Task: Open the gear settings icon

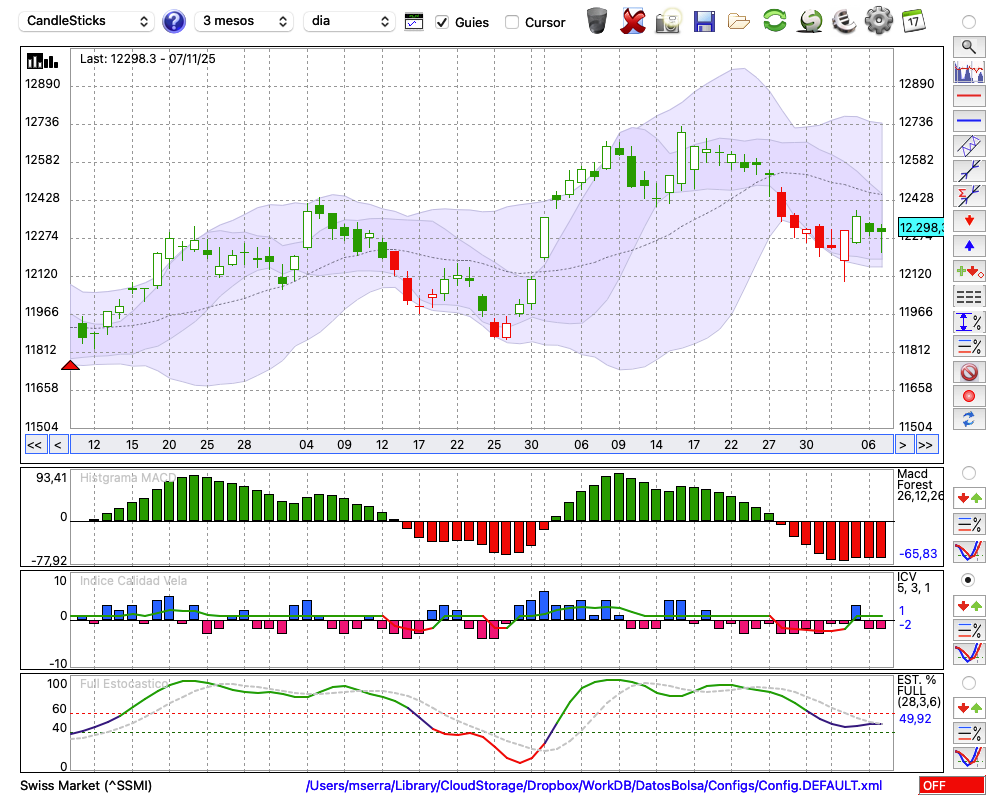Action: point(878,21)
